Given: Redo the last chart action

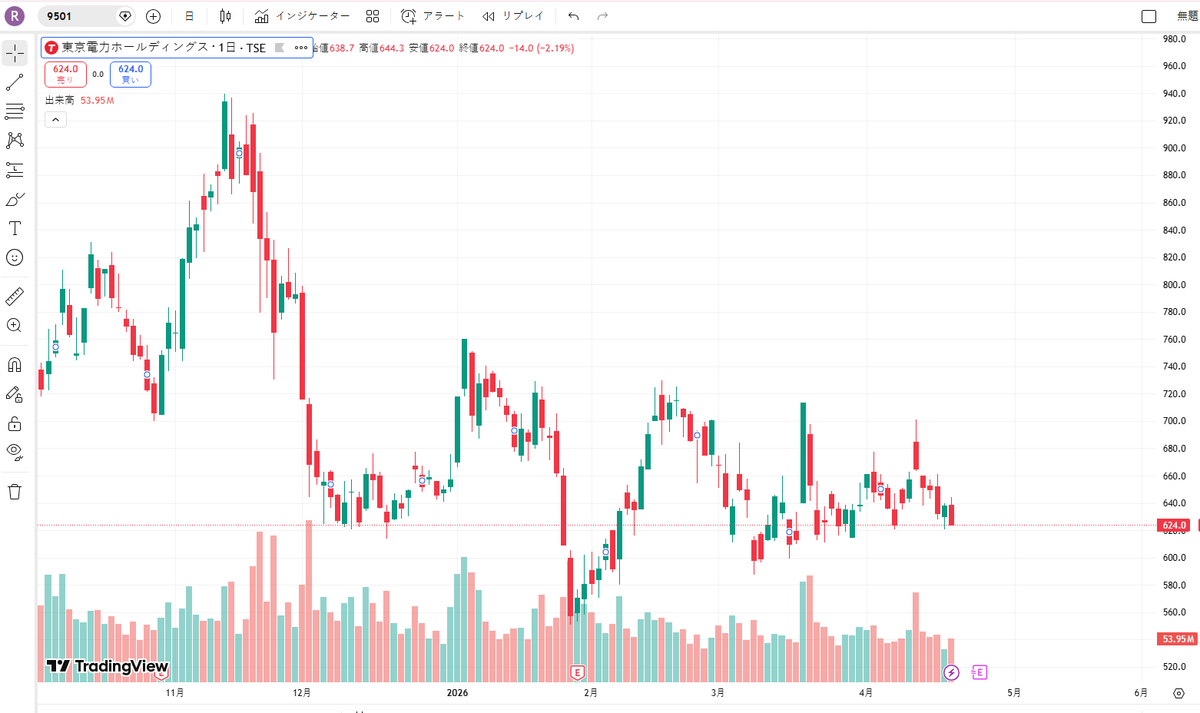Looking at the screenshot, I should 602,16.
